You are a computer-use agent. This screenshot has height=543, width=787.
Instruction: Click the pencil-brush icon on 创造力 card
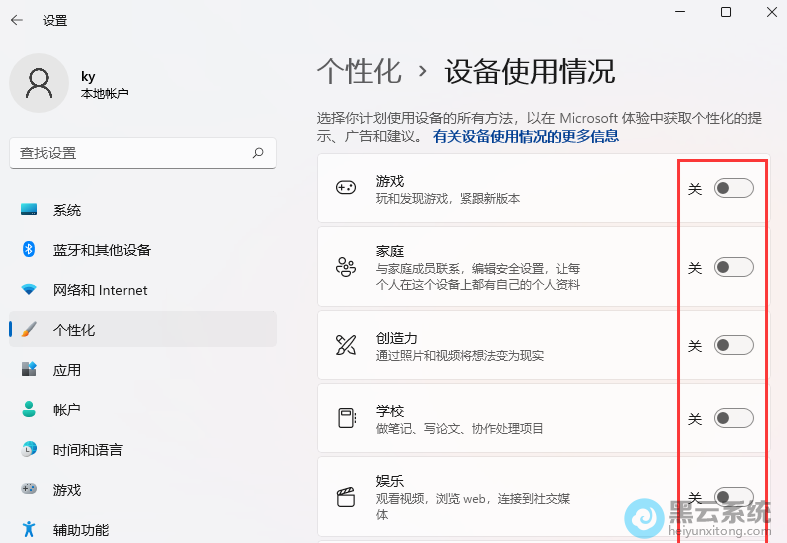coord(346,345)
